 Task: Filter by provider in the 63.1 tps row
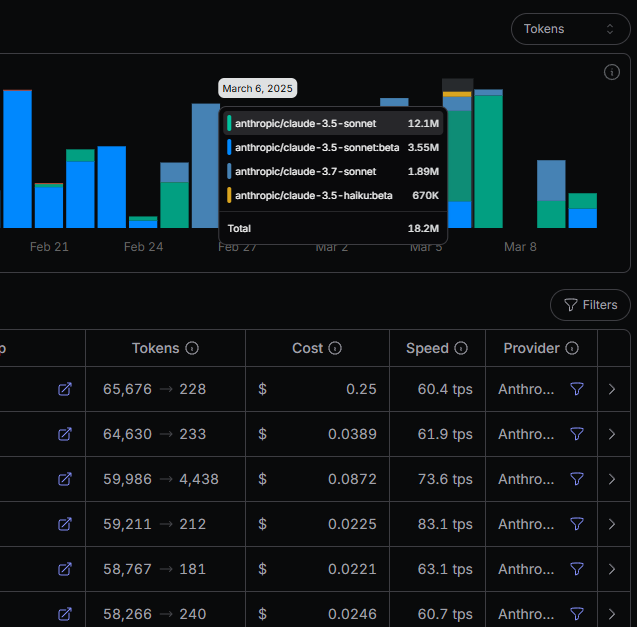pyautogui.click(x=576, y=569)
